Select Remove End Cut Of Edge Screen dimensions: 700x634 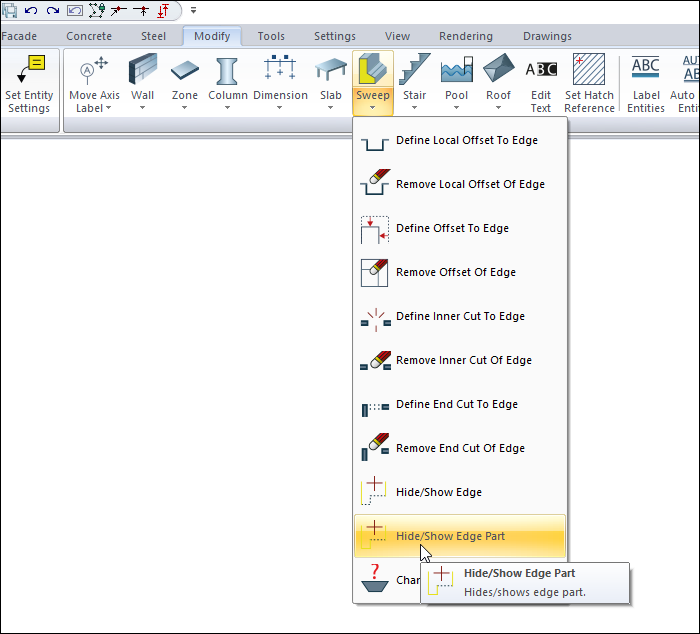pos(460,448)
